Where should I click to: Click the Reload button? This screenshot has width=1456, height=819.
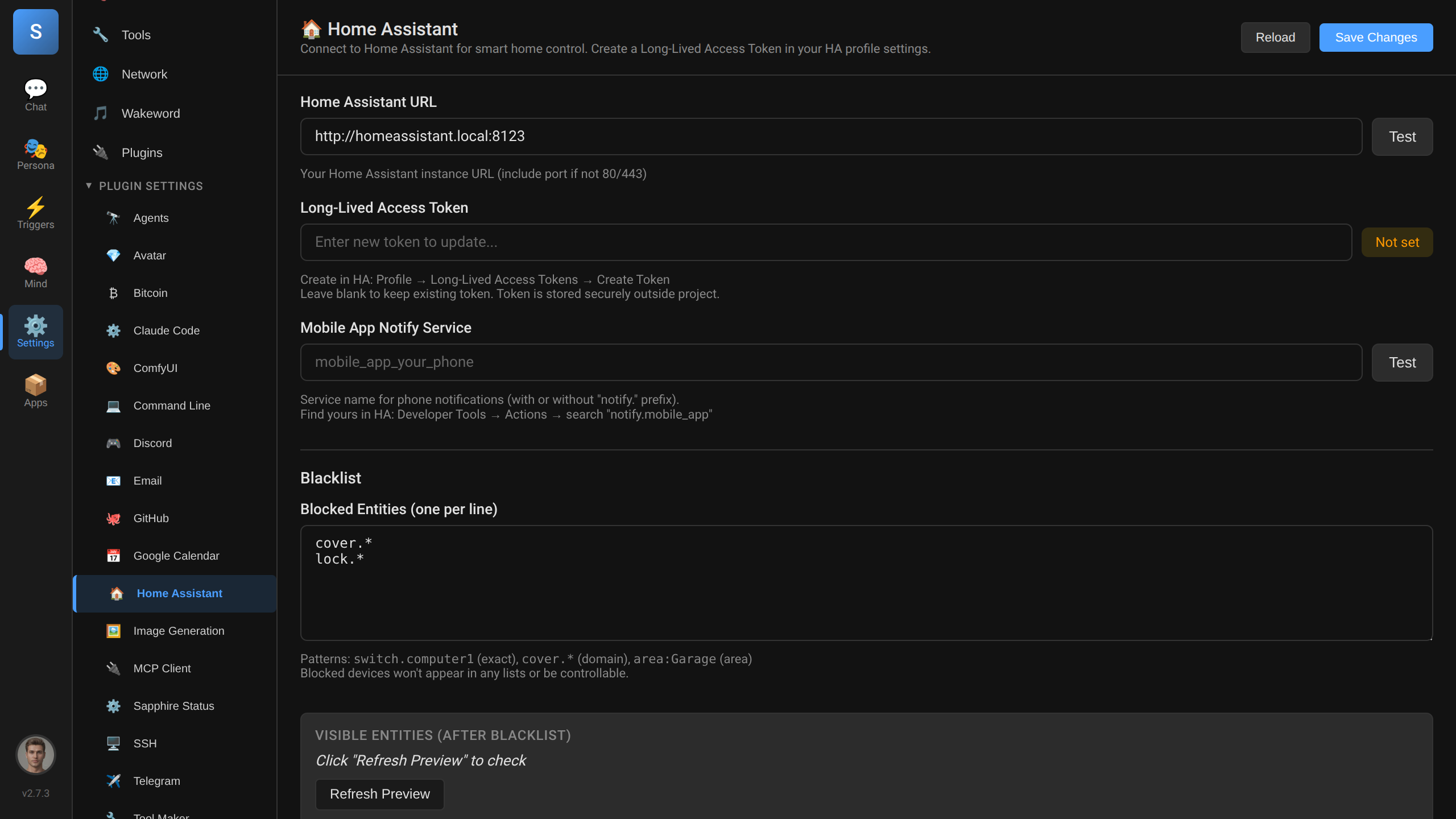point(1275,38)
